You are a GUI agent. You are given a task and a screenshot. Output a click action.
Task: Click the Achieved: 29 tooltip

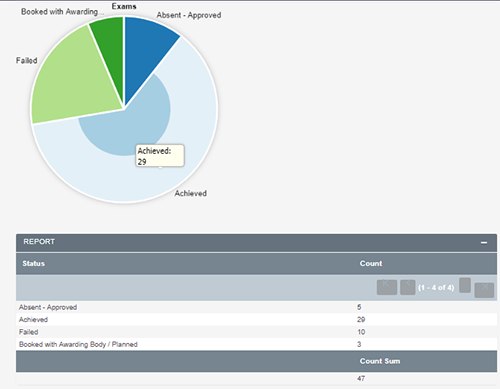(160, 155)
